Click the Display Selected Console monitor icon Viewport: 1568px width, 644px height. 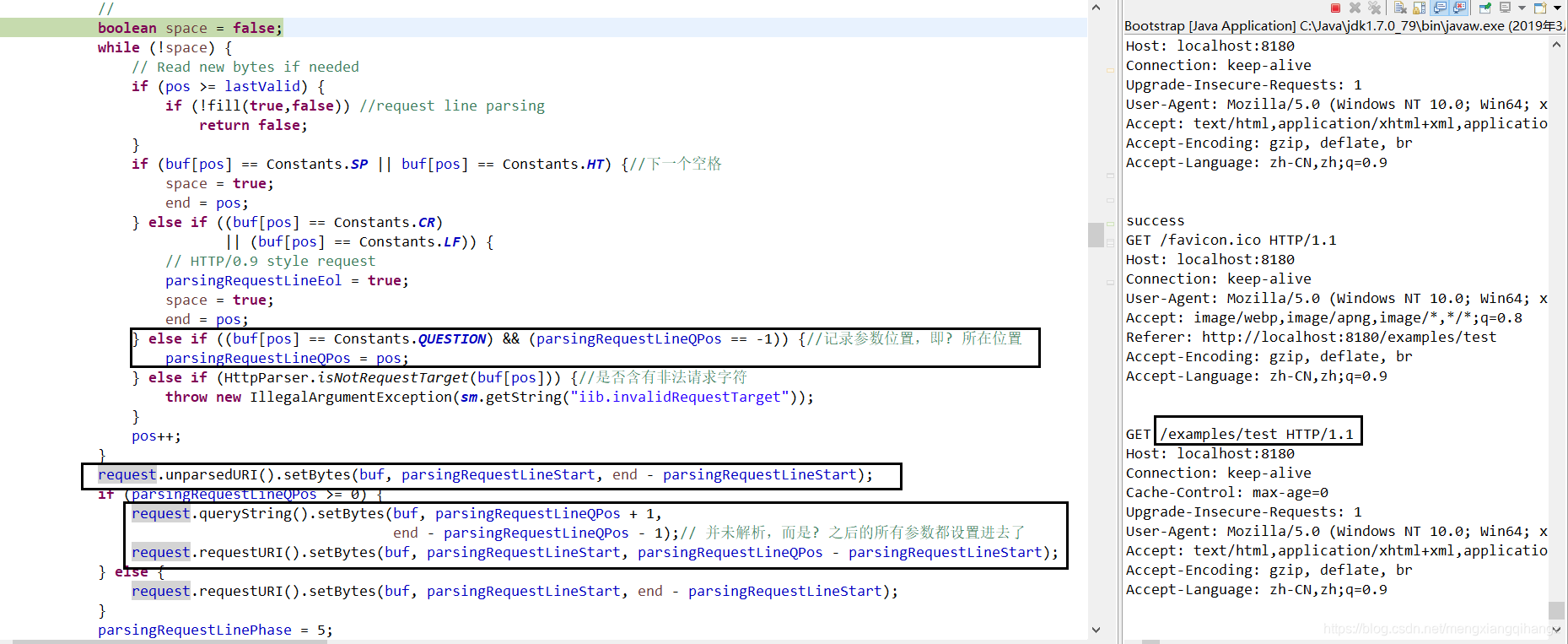click(1505, 8)
